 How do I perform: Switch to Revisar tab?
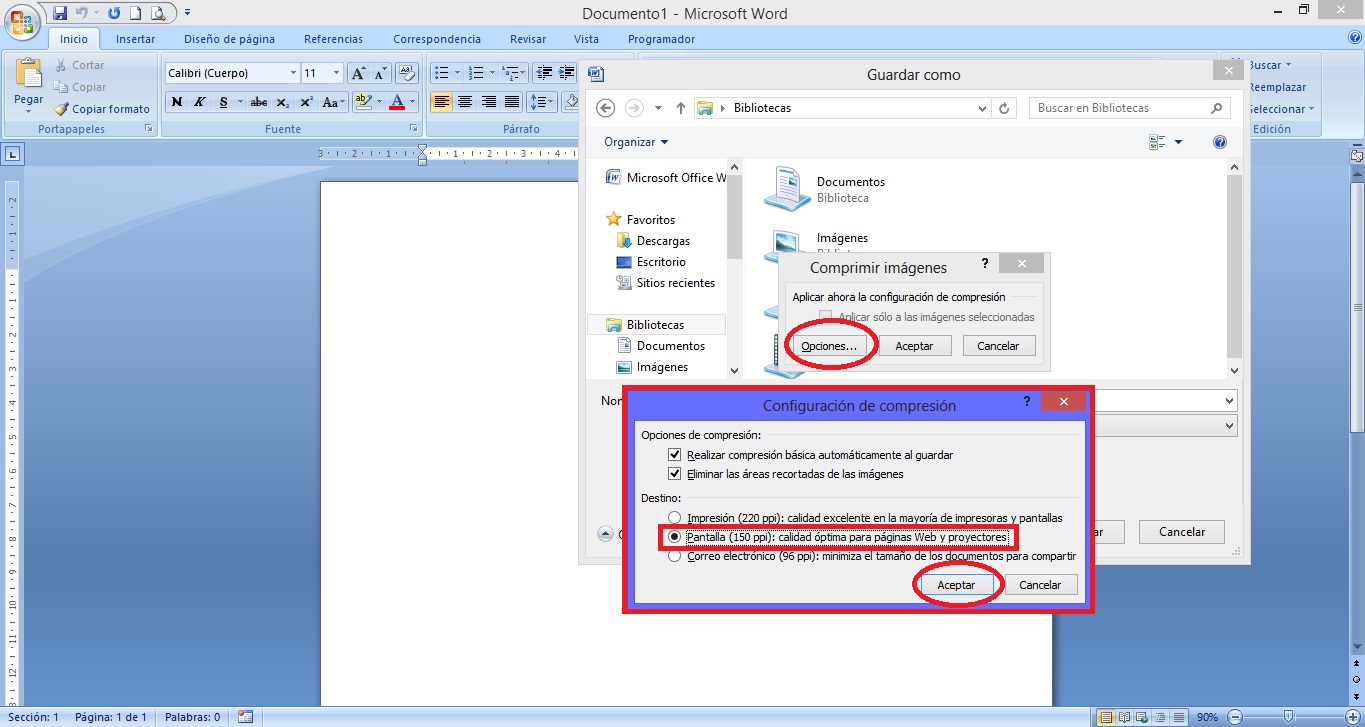point(528,39)
